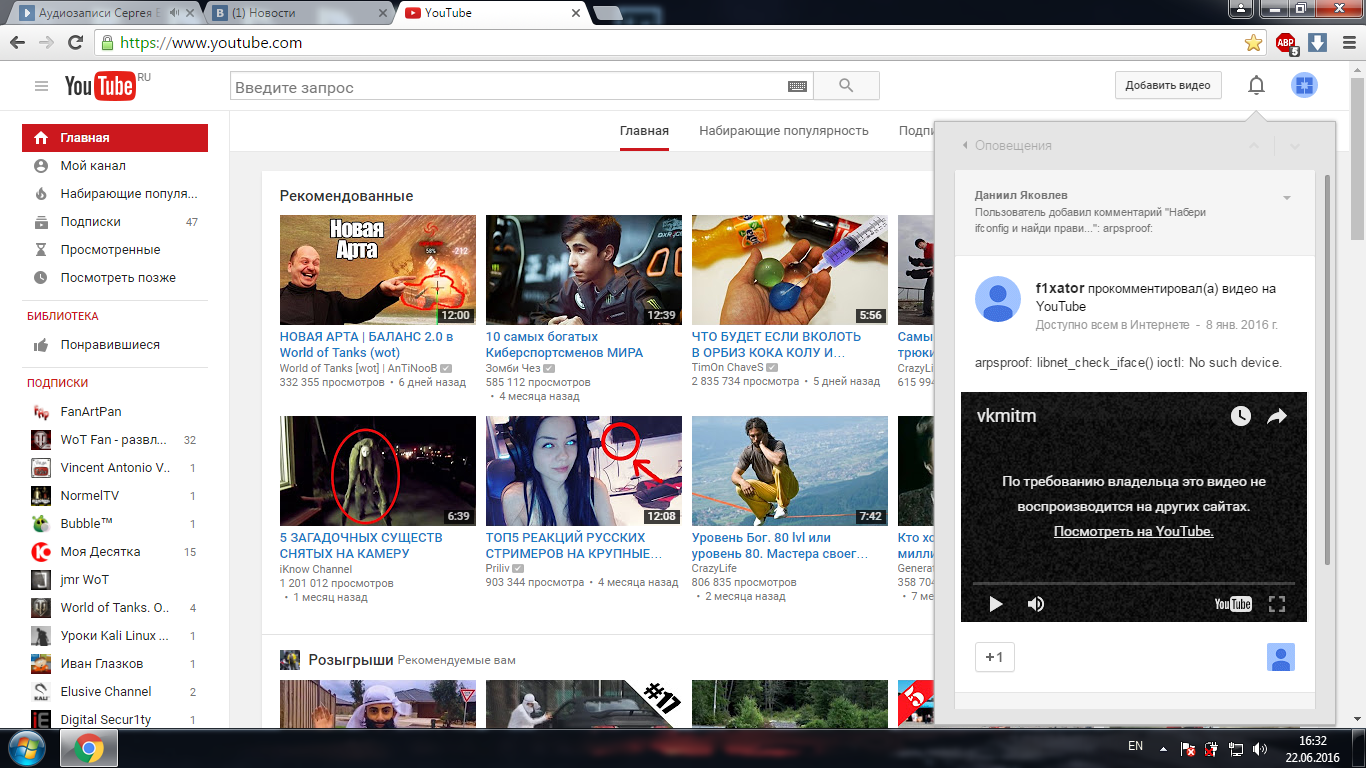This screenshot has width=1366, height=768.
Task: Click the share arrow icon on video
Action: click(x=1277, y=417)
